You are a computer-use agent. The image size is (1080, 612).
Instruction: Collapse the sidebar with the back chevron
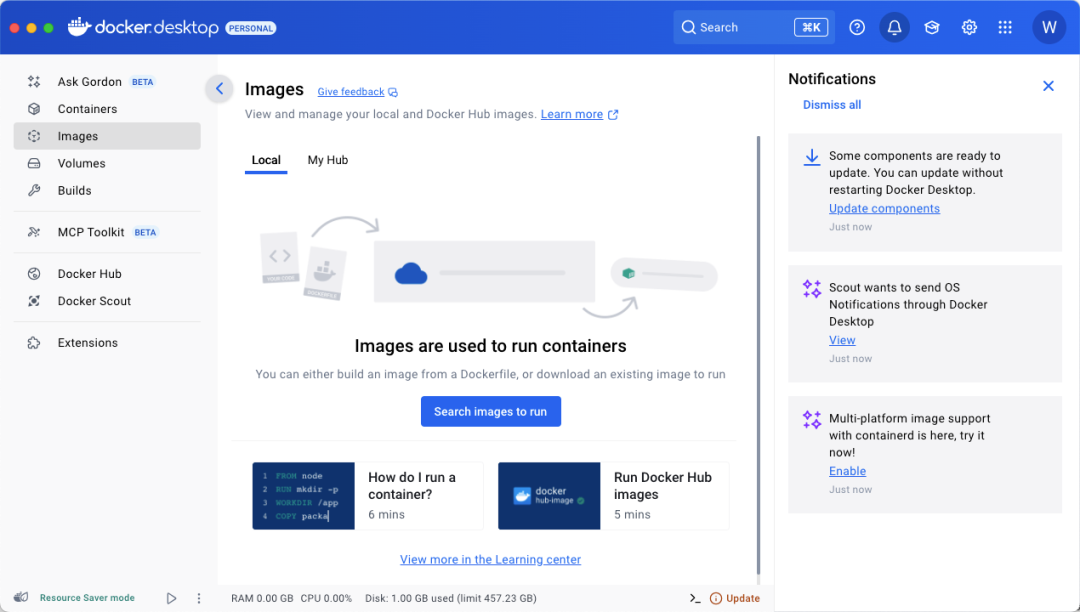(x=219, y=89)
